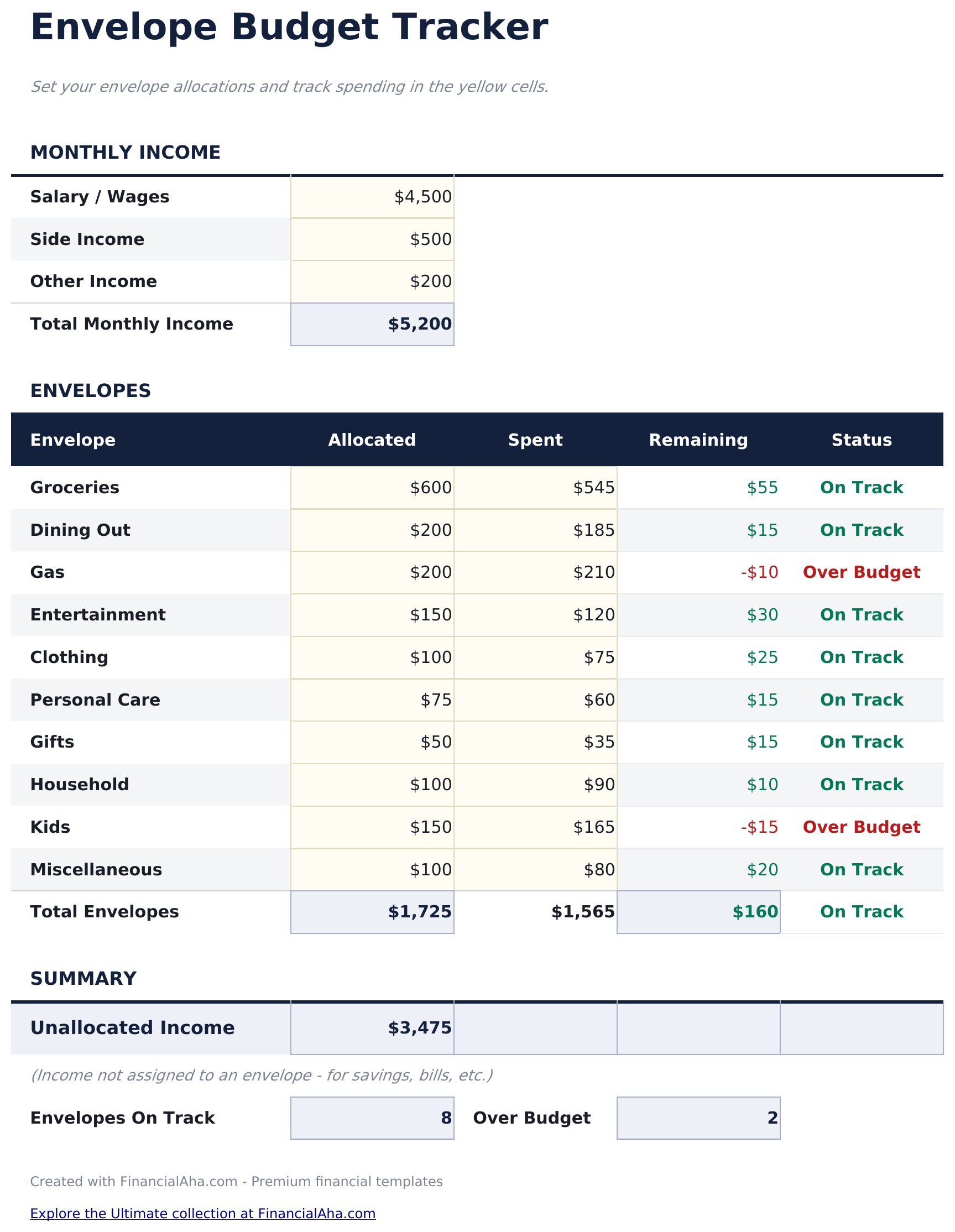955x1232 pixels.
Task: Click the Total Monthly Income value
Action: click(372, 325)
